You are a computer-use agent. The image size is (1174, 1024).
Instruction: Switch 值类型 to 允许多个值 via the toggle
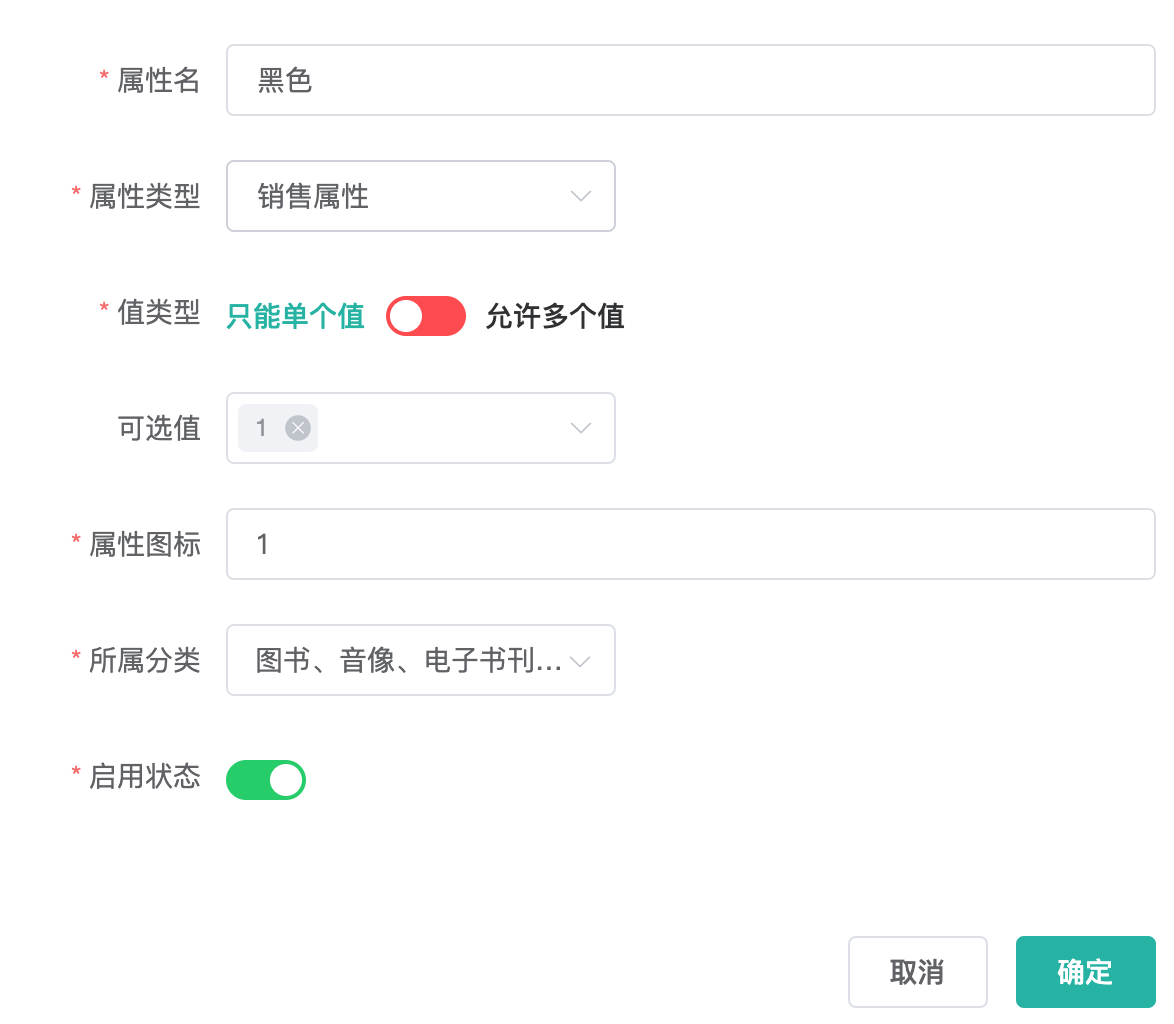tap(426, 316)
